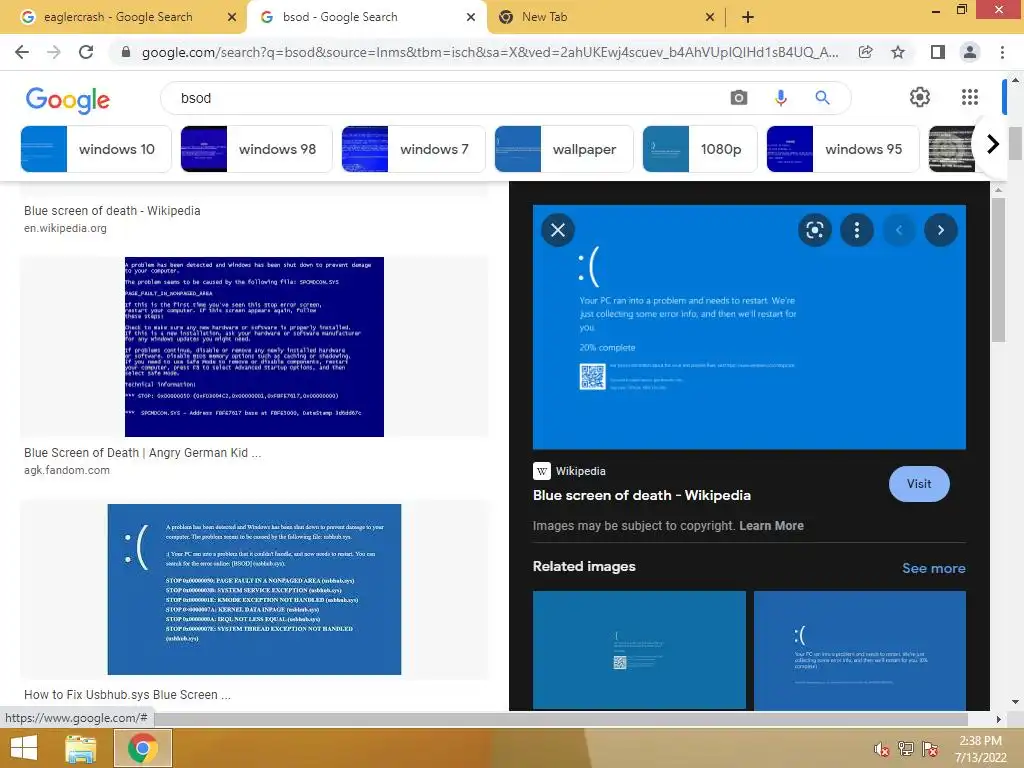Image resolution: width=1024 pixels, height=768 pixels.
Task: Open preview panel more options menu
Action: 857,230
